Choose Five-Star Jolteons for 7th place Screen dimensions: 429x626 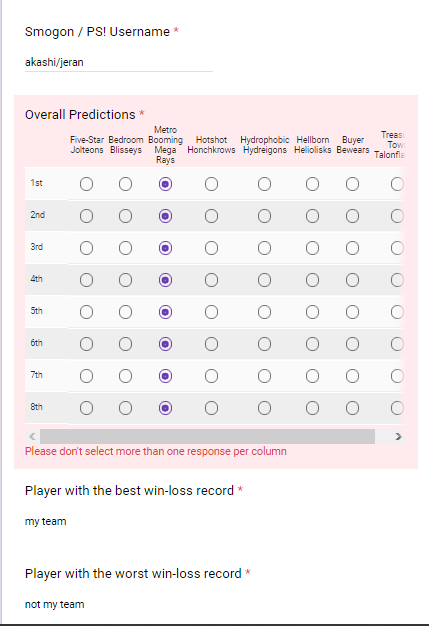point(86,376)
